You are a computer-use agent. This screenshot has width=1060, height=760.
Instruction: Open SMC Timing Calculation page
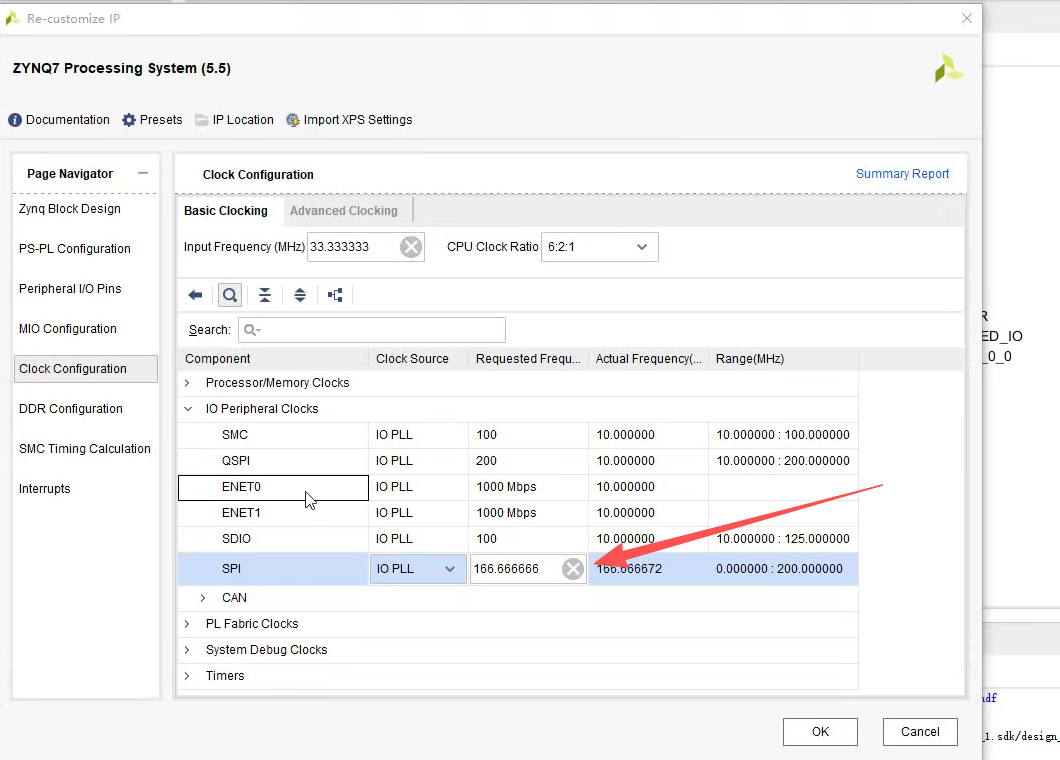point(85,448)
